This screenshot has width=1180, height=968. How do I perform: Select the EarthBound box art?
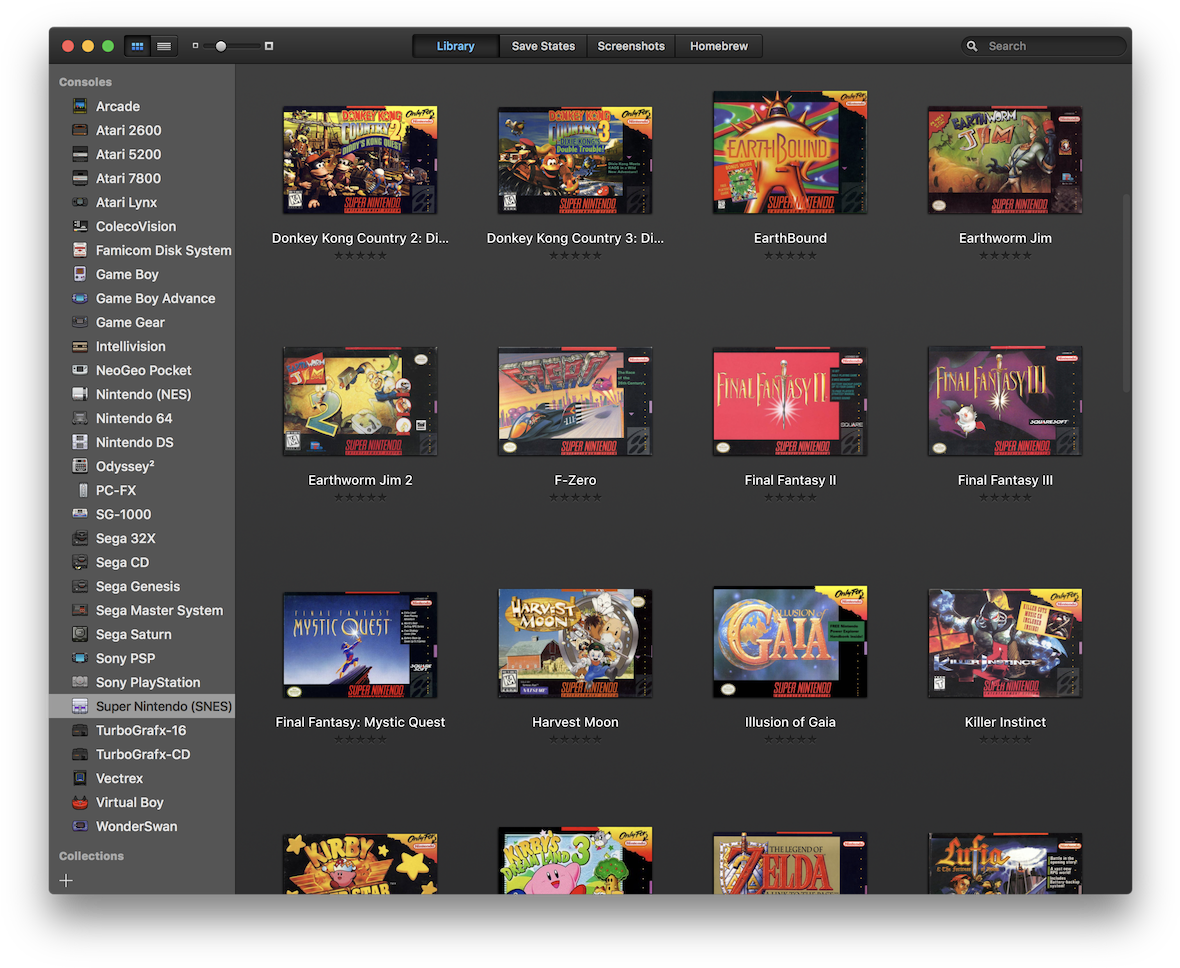pyautogui.click(x=790, y=153)
